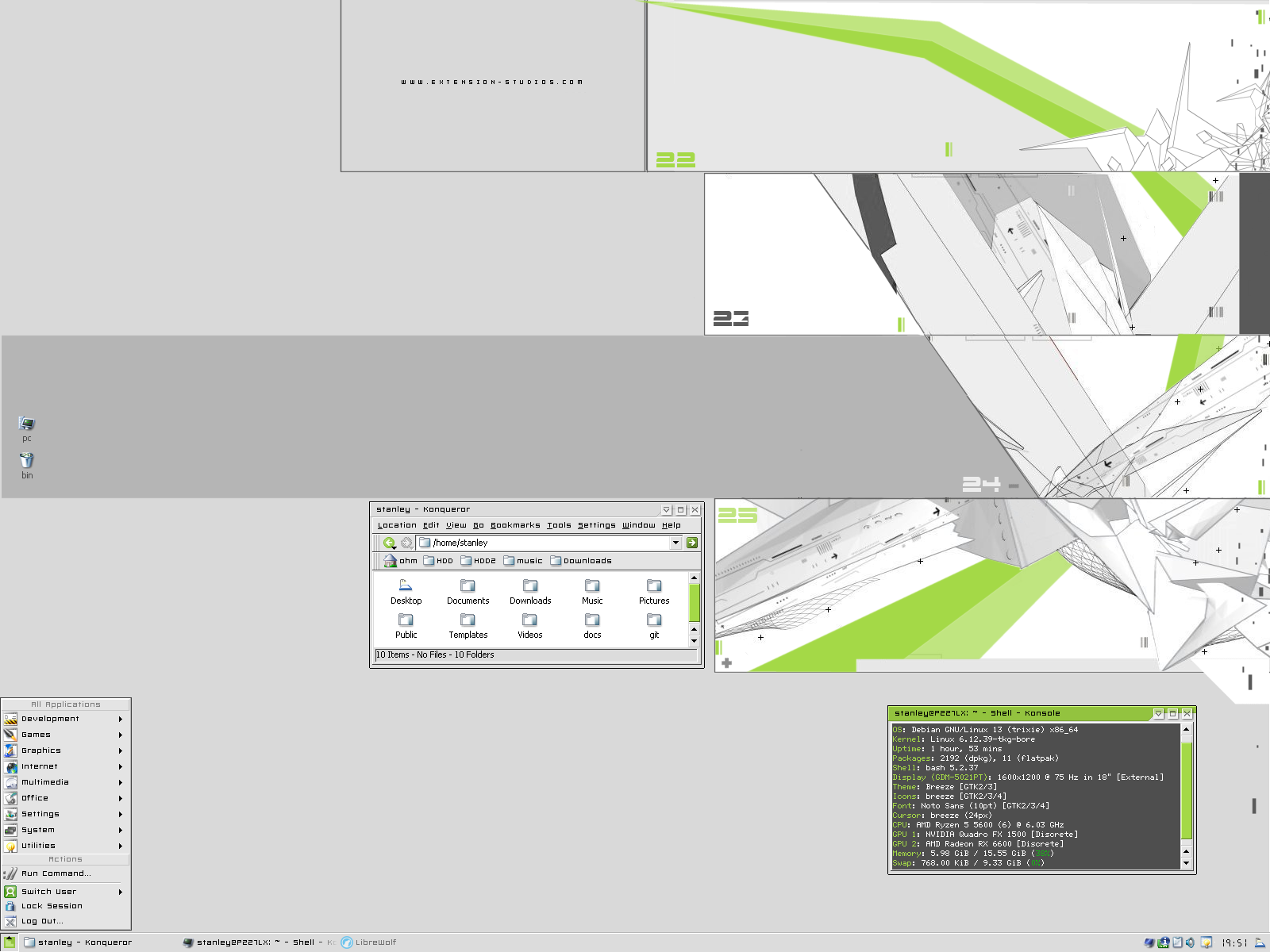Click the green Go button beside location bar
Screen dimensions: 1270x952
[x=692, y=543]
